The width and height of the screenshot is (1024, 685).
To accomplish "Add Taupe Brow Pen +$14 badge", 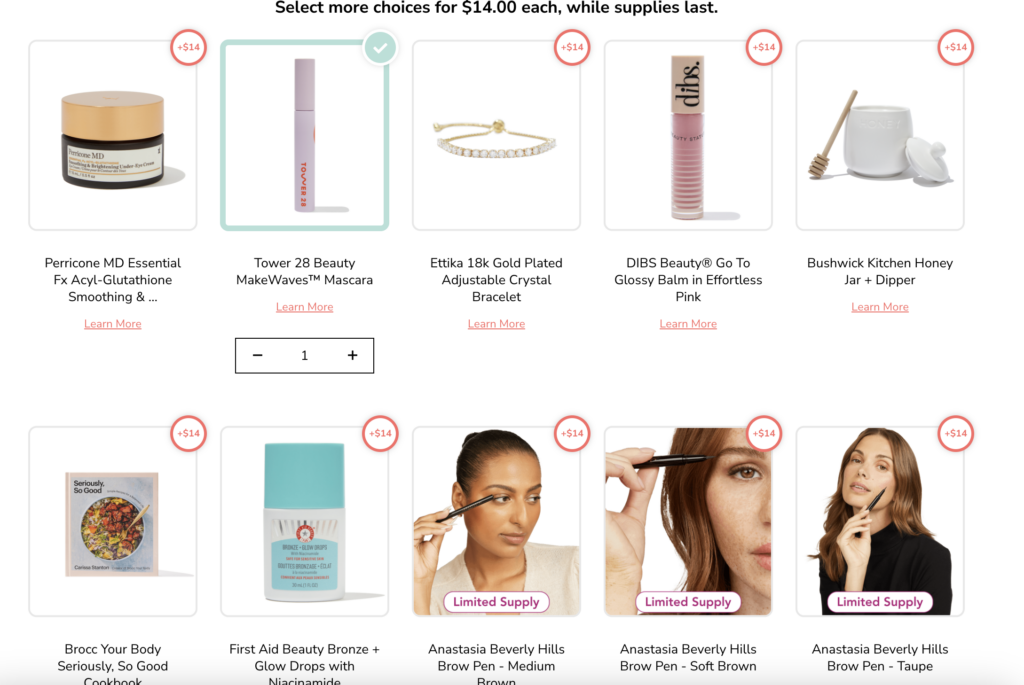I will [x=955, y=434].
